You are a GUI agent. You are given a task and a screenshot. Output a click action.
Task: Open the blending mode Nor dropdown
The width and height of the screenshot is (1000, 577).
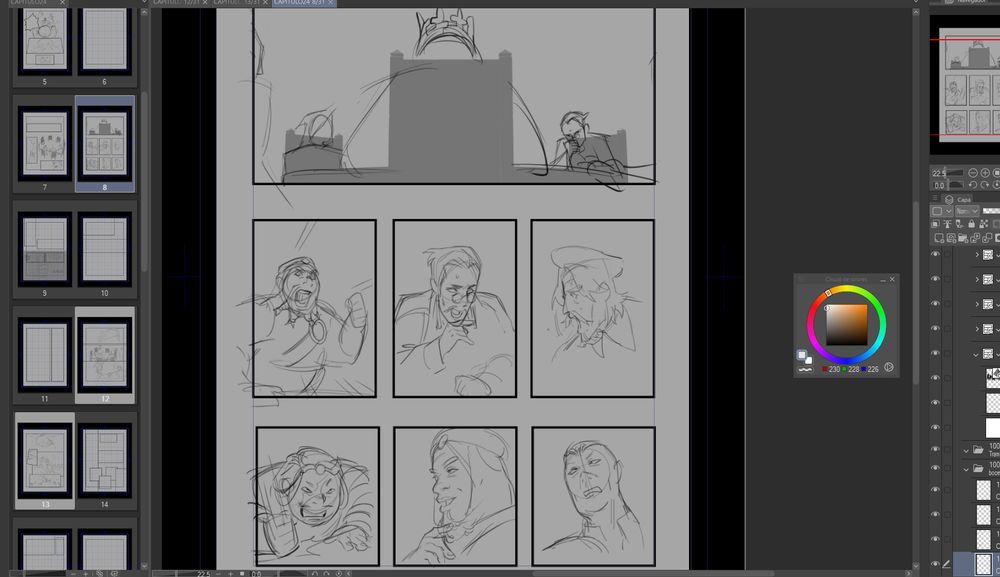point(967,211)
